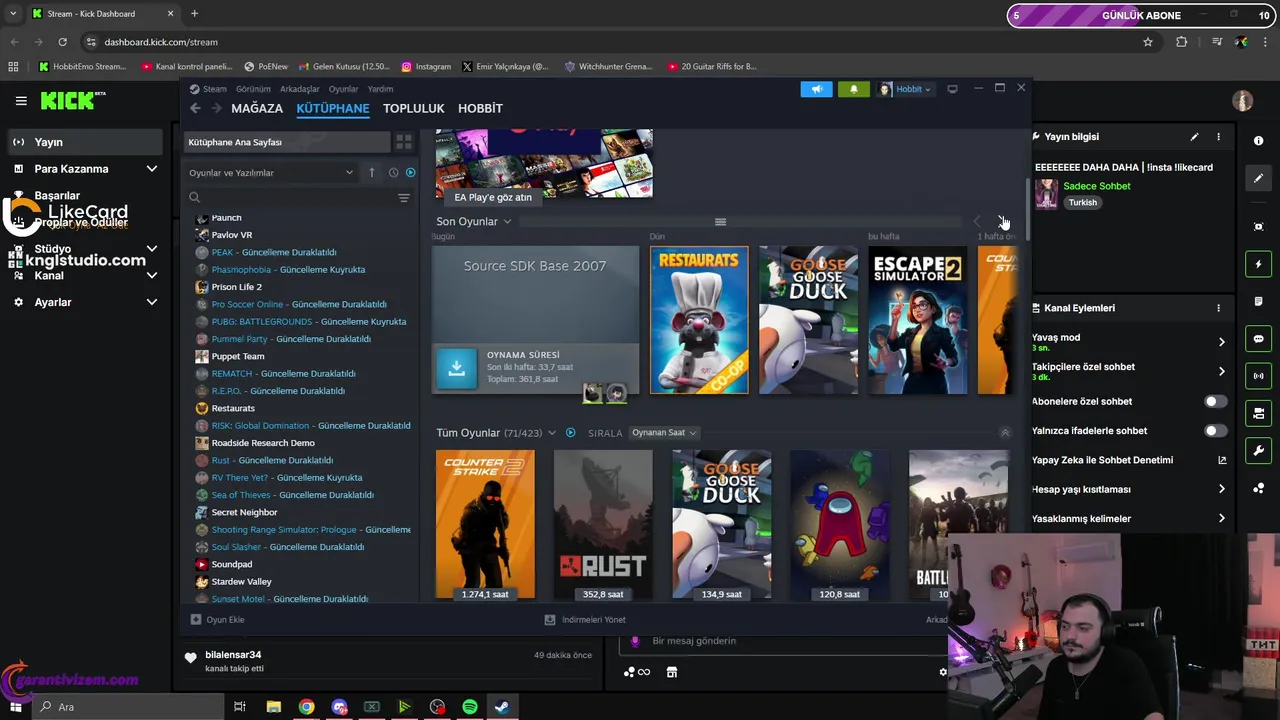Select Stardew Valley in game list
The width and height of the screenshot is (1280, 720).
[x=241, y=582]
